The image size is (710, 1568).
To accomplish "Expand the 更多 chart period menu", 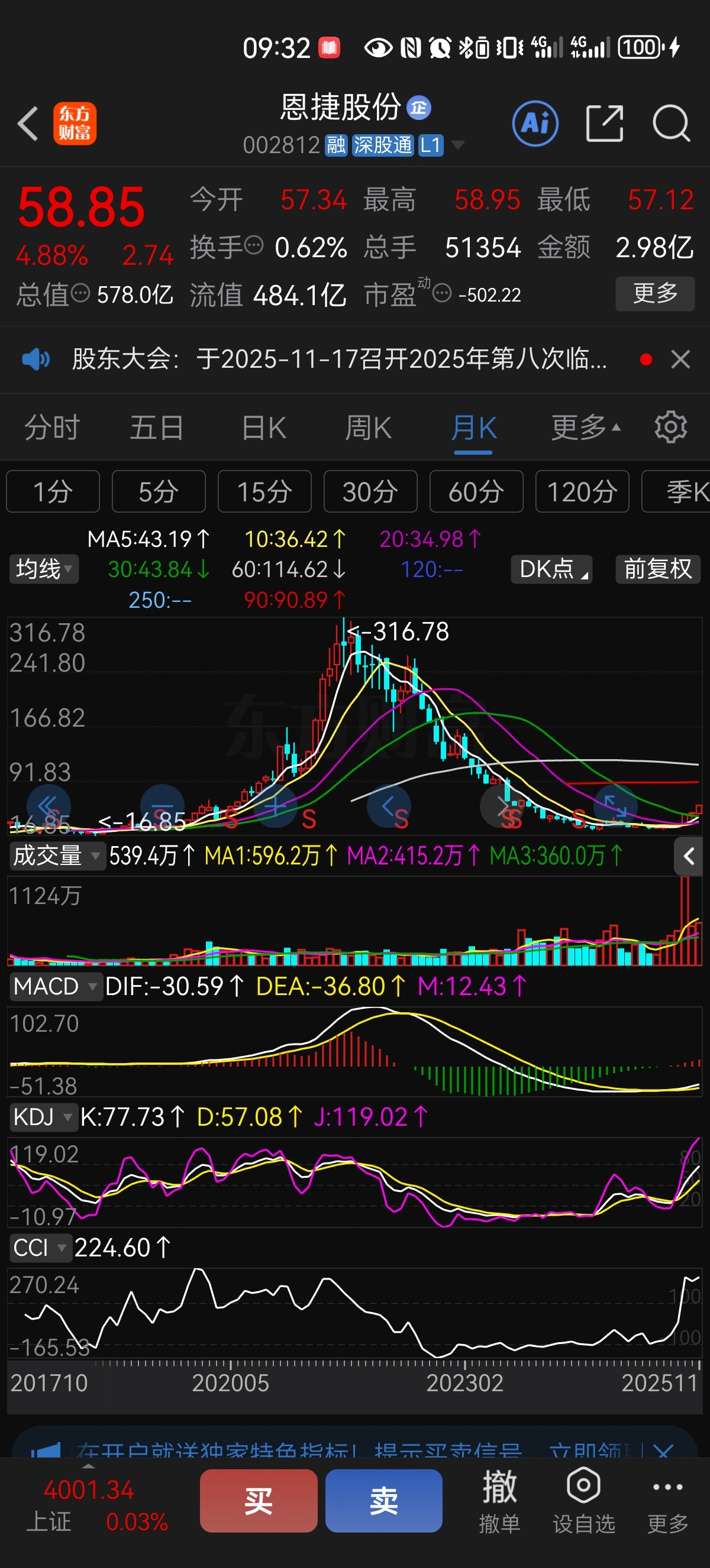I will [586, 427].
